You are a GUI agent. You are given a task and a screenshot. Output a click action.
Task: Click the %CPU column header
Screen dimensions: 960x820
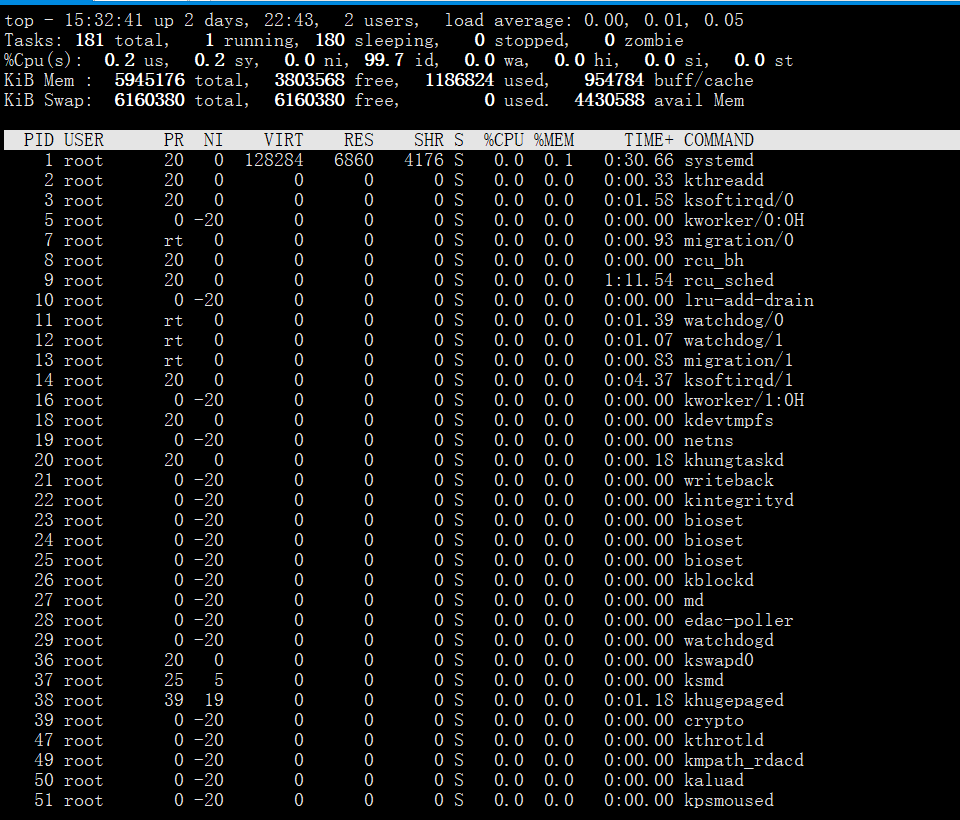[x=503, y=140]
